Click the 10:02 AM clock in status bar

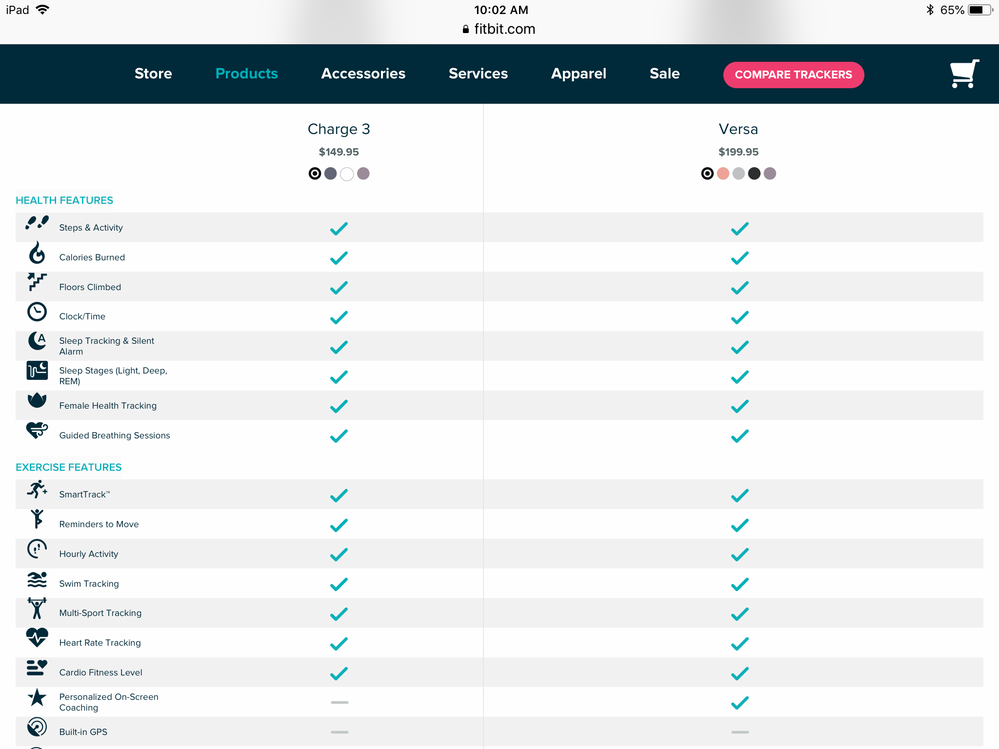point(501,10)
